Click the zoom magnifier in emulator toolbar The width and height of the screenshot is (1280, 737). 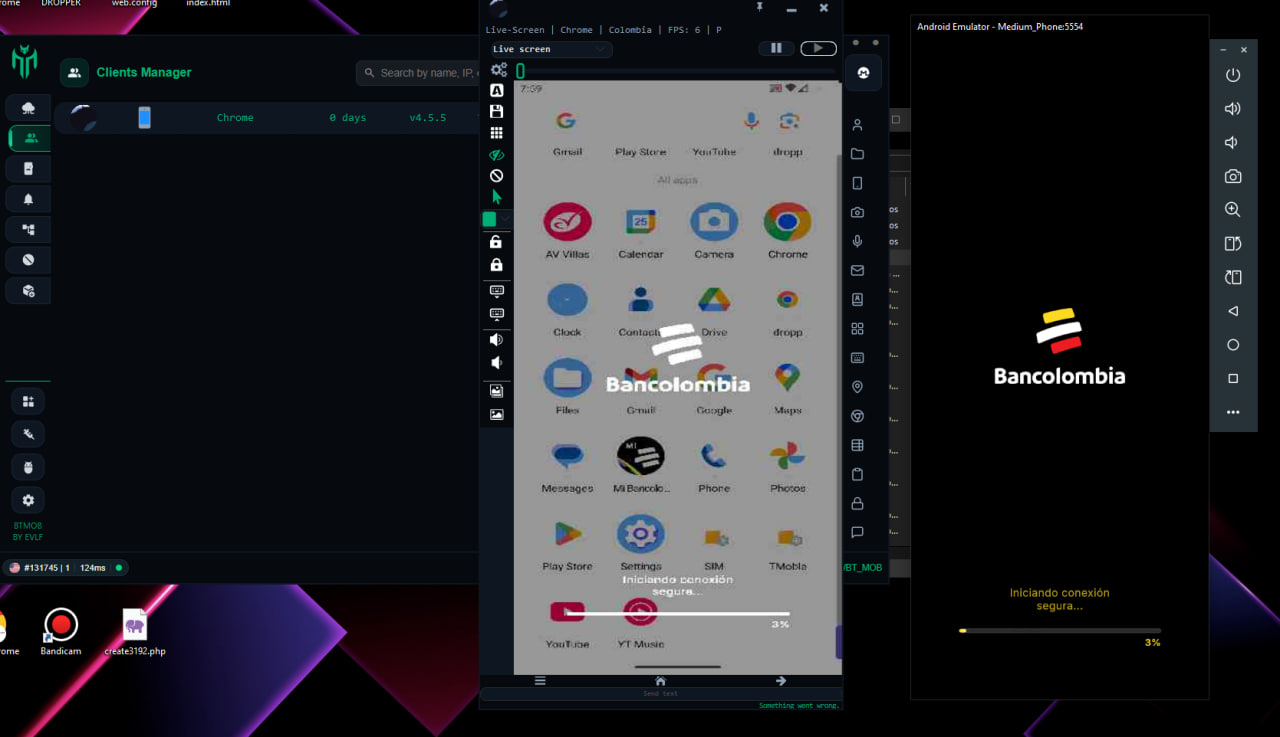click(1233, 210)
